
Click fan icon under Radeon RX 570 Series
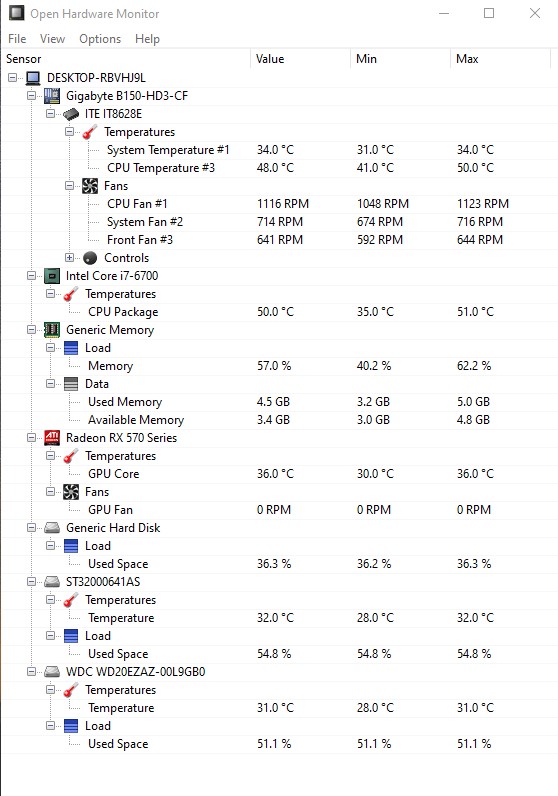71,491
